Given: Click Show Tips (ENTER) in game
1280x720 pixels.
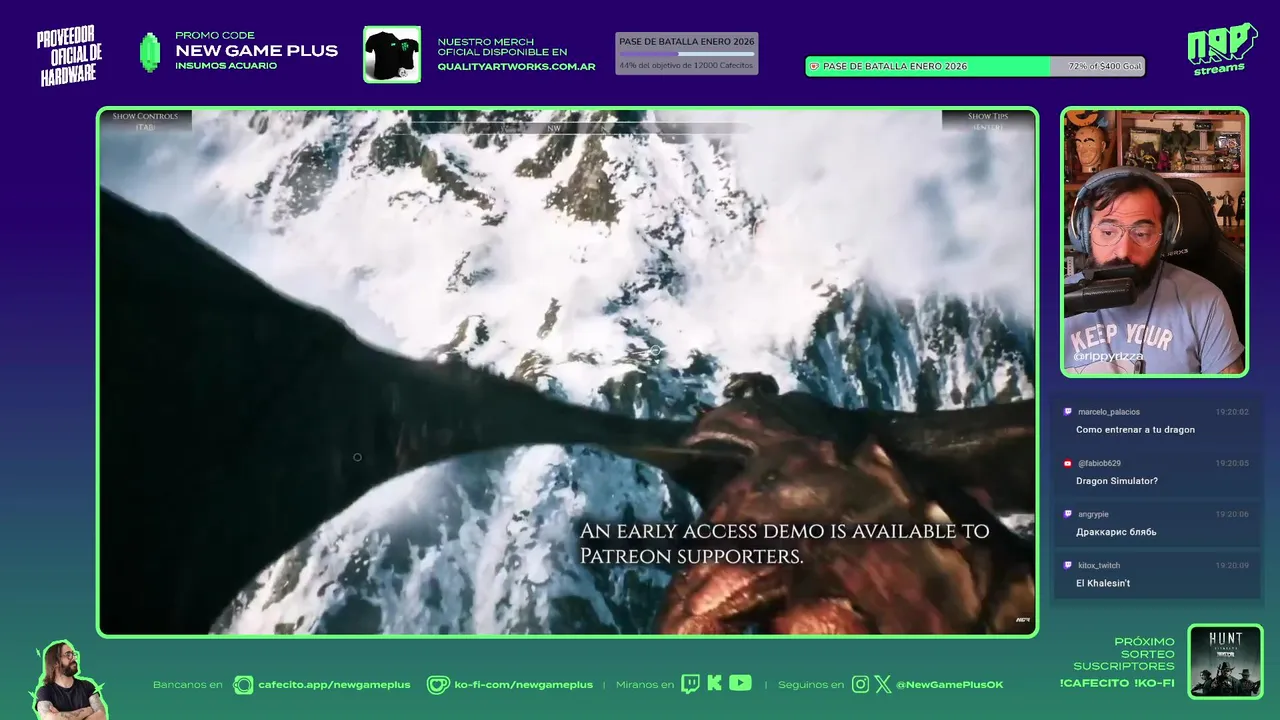Looking at the screenshot, I should pos(988,121).
